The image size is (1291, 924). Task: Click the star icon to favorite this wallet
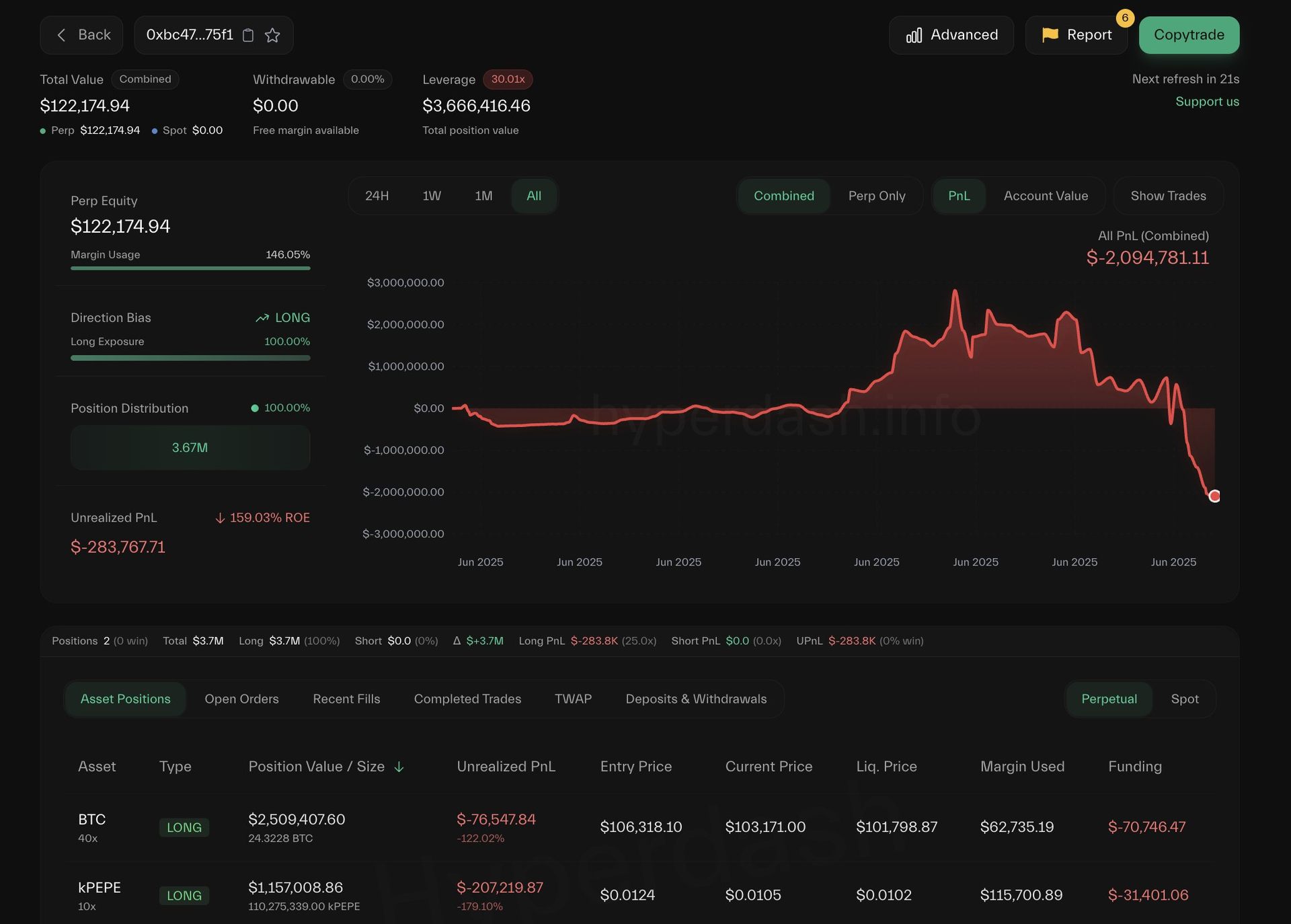(272, 35)
